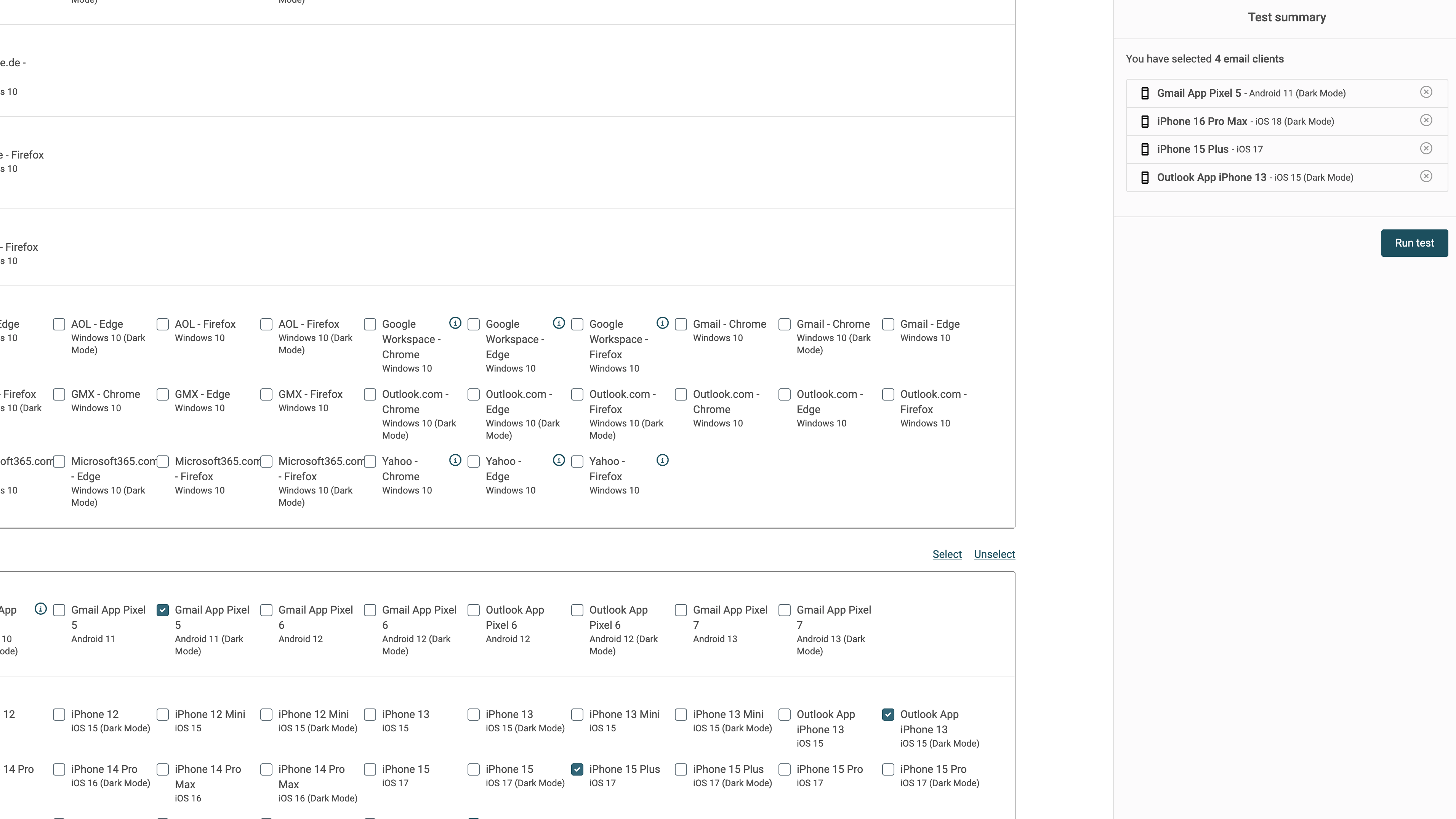Click the Select all link
The image size is (1456, 819).
947,554
